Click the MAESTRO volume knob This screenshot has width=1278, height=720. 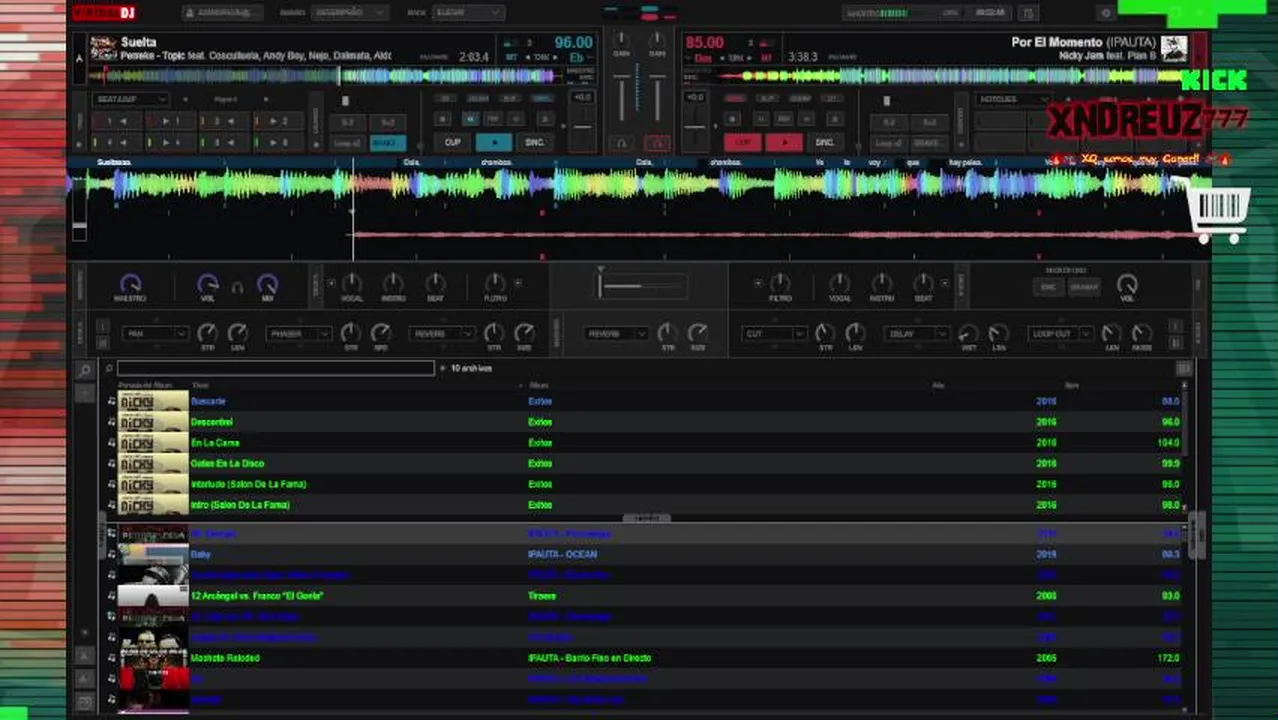(x=130, y=284)
